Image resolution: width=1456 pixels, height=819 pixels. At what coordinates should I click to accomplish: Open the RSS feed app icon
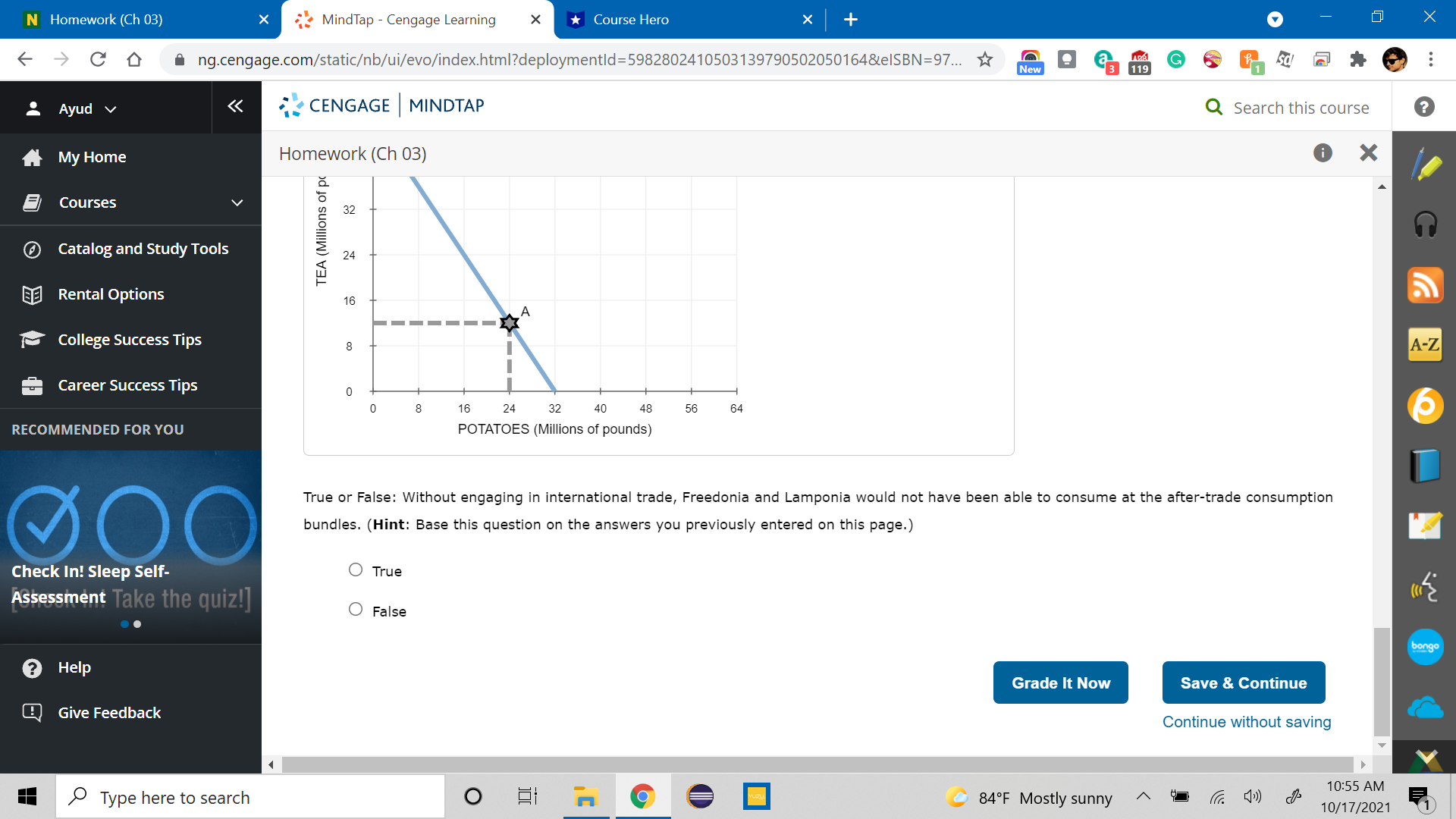click(1426, 285)
